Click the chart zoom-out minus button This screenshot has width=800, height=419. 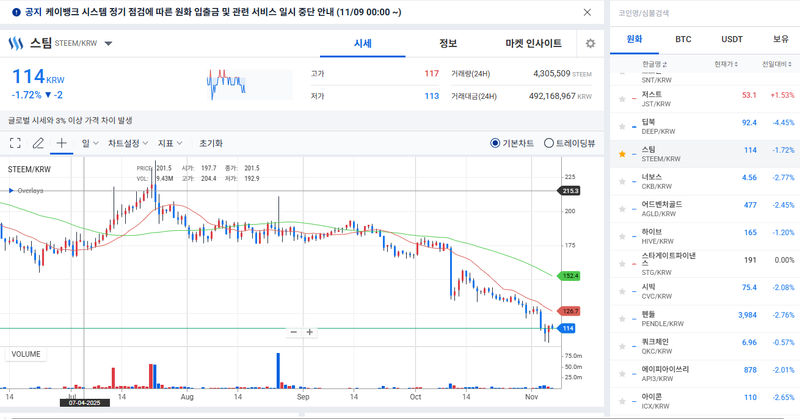293,332
